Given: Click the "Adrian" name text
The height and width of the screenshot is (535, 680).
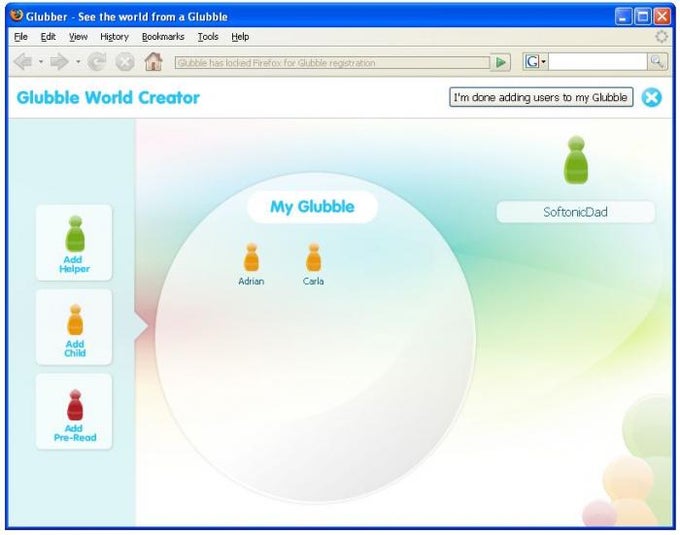Looking at the screenshot, I should tap(251, 281).
